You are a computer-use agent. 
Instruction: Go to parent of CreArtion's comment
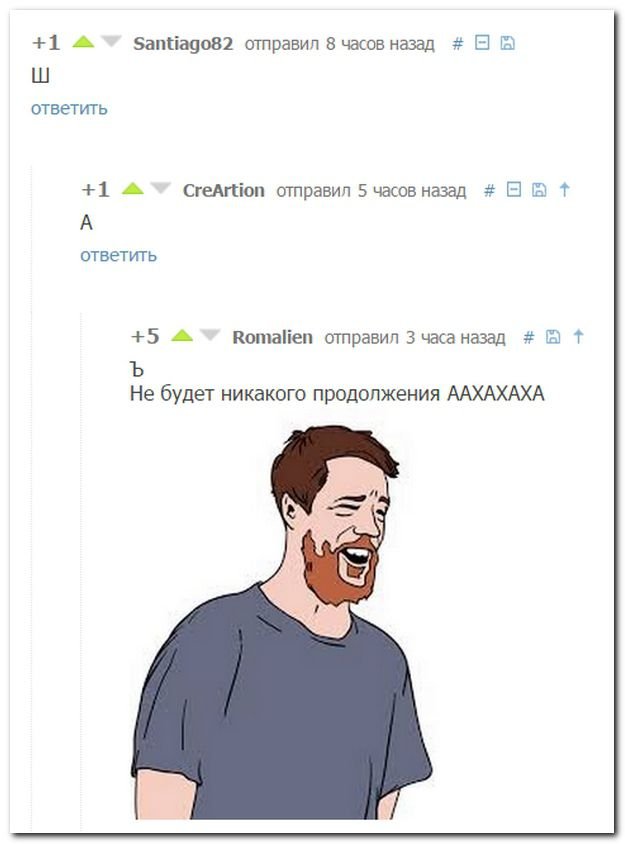pyautogui.click(x=564, y=189)
